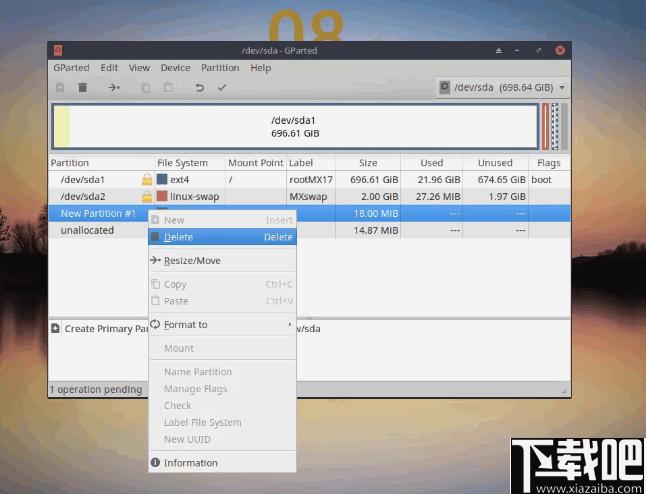Open the Partition menu
Viewport: 646px width, 494px height.
pyautogui.click(x=220, y=68)
